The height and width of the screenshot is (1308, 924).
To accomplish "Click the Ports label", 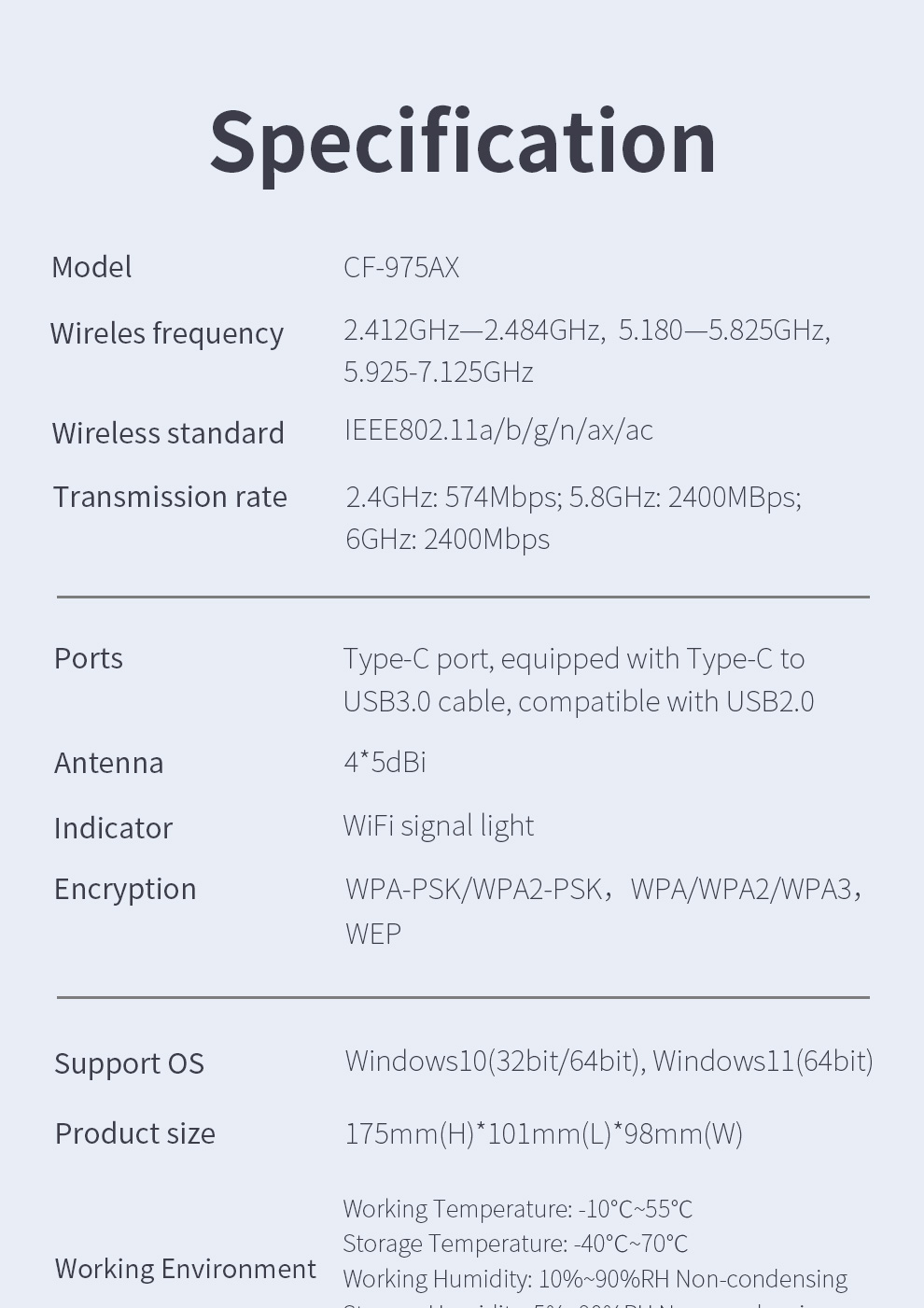I will point(89,658).
